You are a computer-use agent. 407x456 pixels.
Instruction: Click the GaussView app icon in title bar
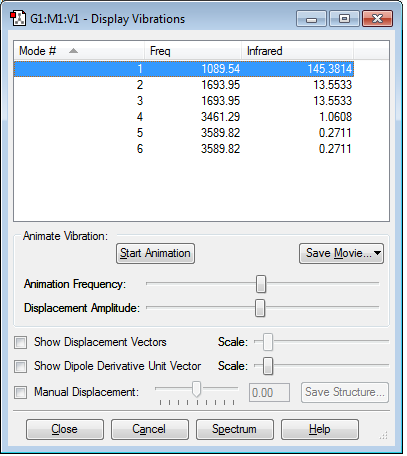click(x=18, y=19)
